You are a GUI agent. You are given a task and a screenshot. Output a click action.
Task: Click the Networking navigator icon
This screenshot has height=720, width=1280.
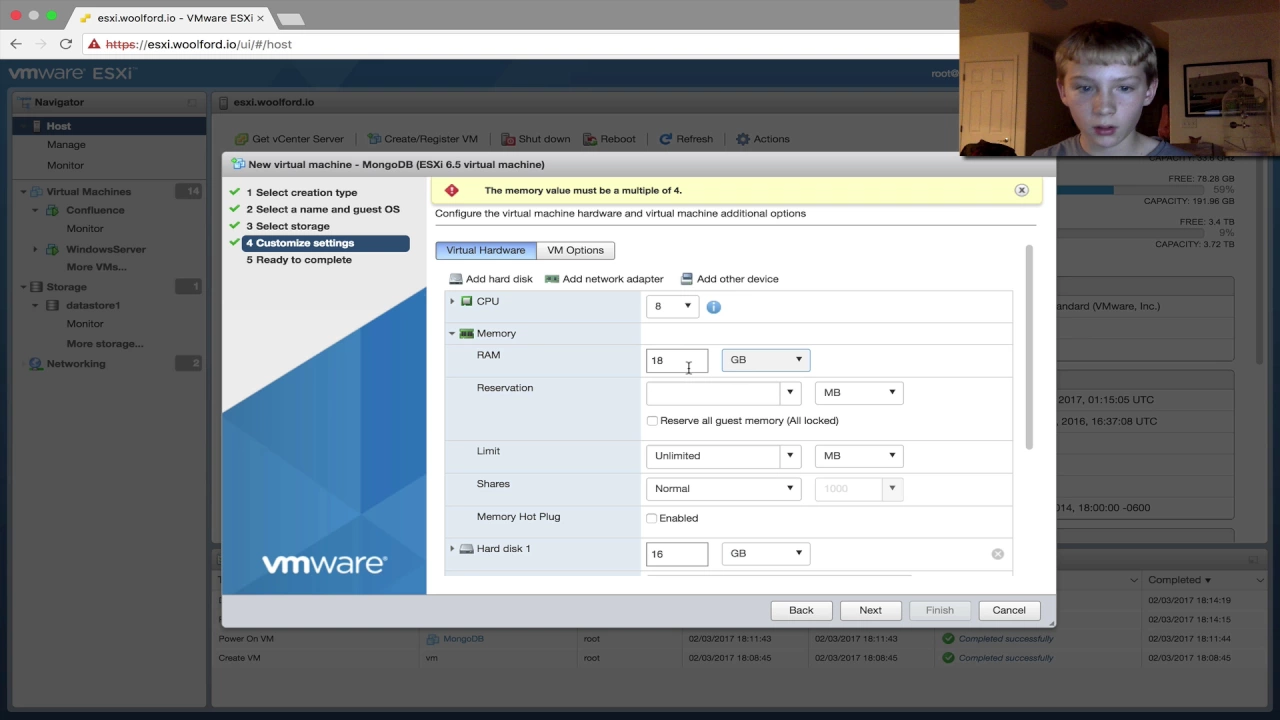pos(36,364)
